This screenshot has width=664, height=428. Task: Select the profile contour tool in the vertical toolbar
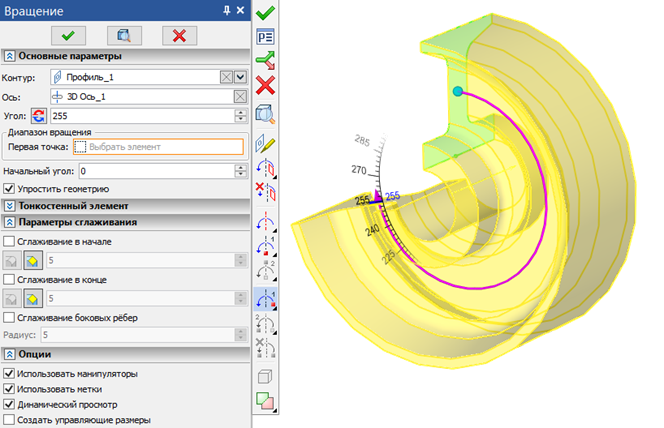[265, 143]
